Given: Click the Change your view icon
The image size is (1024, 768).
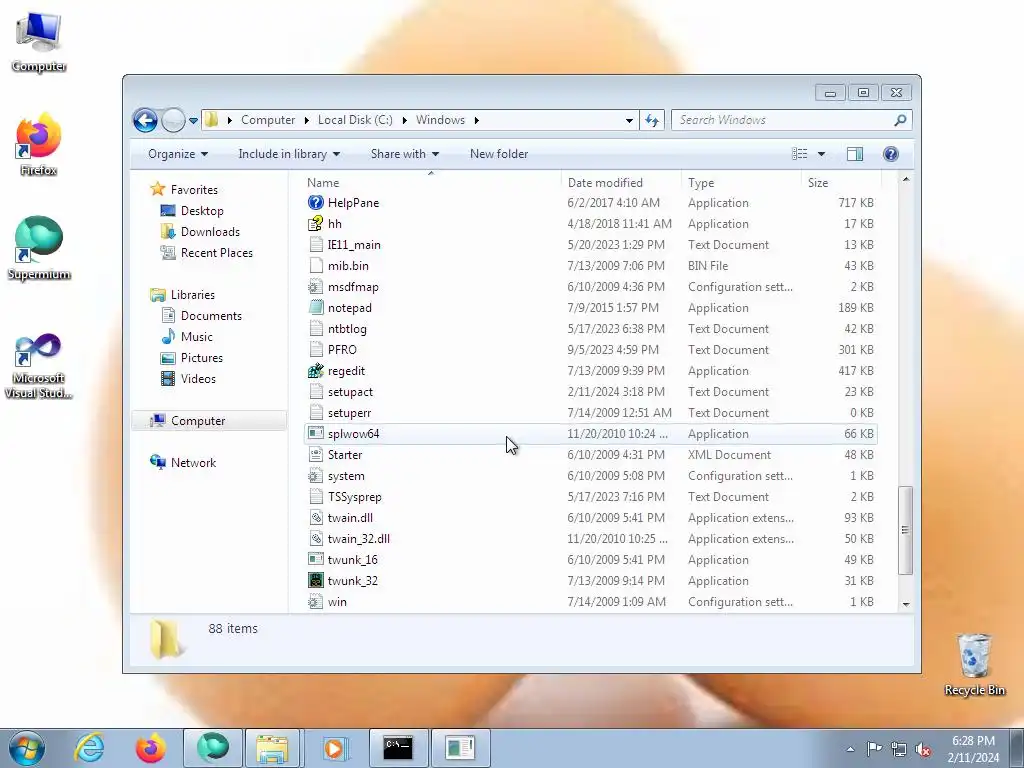Looking at the screenshot, I should coord(799,154).
